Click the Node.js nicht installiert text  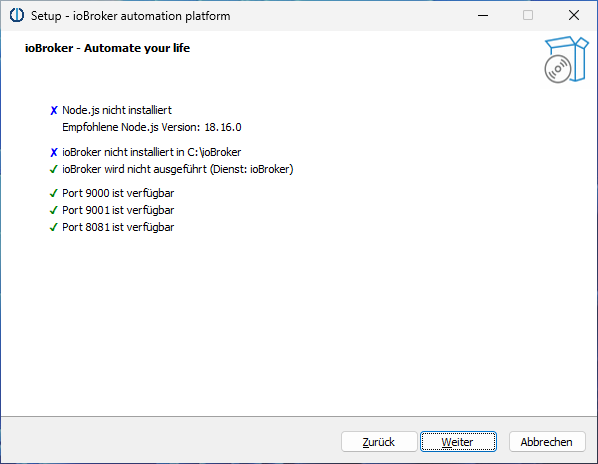point(117,110)
